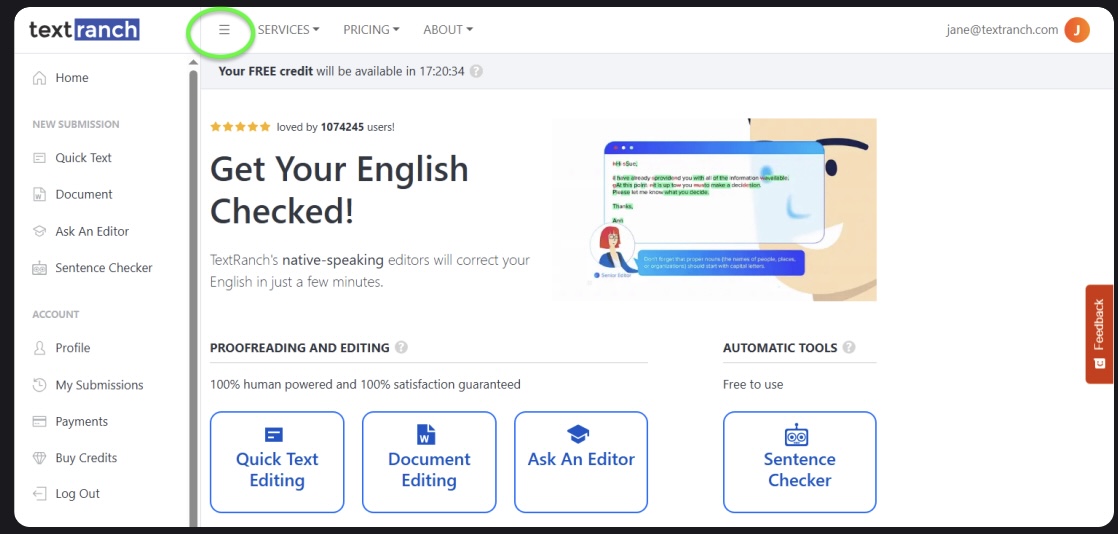Click the textranch logo
This screenshot has width=1118, height=534.
point(84,29)
